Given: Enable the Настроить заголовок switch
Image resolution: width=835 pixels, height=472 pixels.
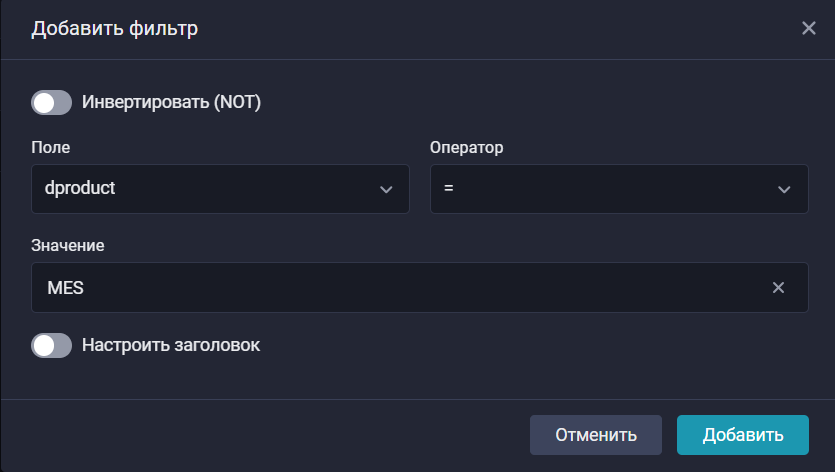Looking at the screenshot, I should (52, 345).
